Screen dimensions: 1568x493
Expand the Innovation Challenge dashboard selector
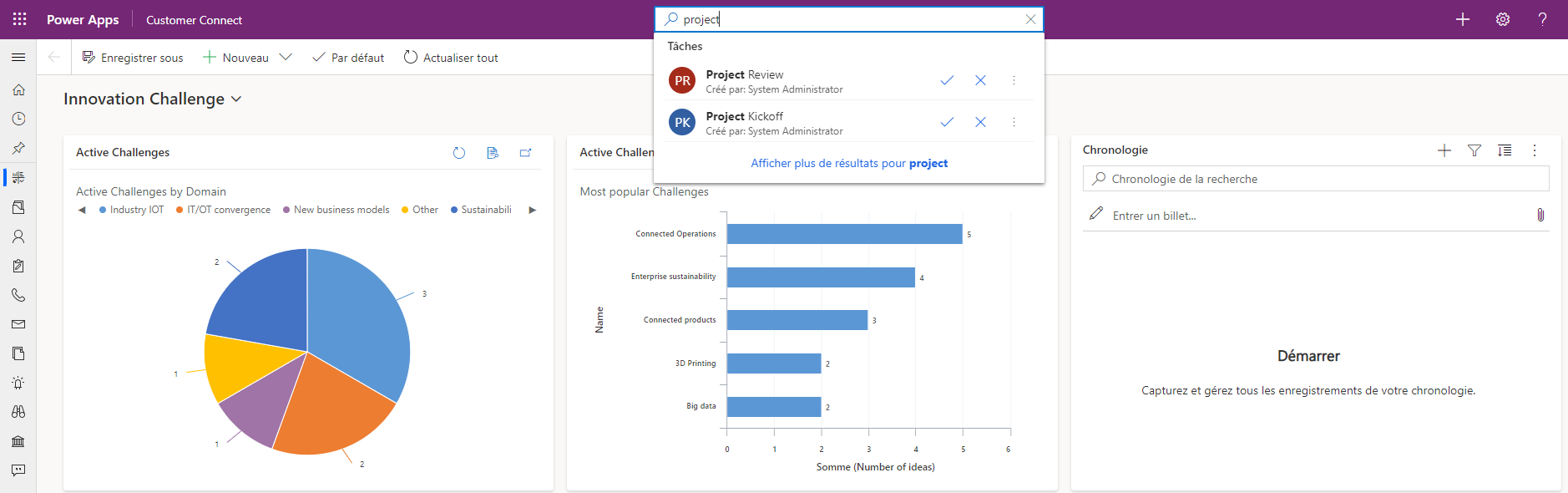click(236, 99)
